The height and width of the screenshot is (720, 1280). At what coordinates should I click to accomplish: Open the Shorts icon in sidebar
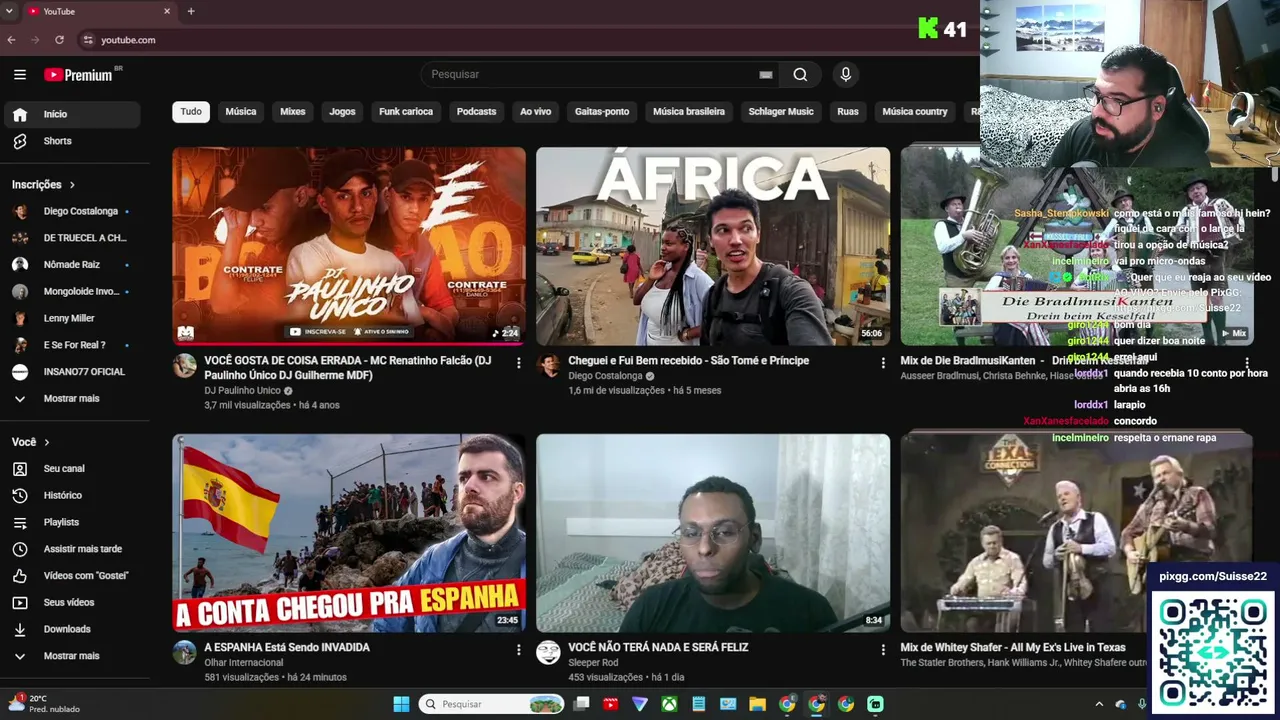click(20, 141)
